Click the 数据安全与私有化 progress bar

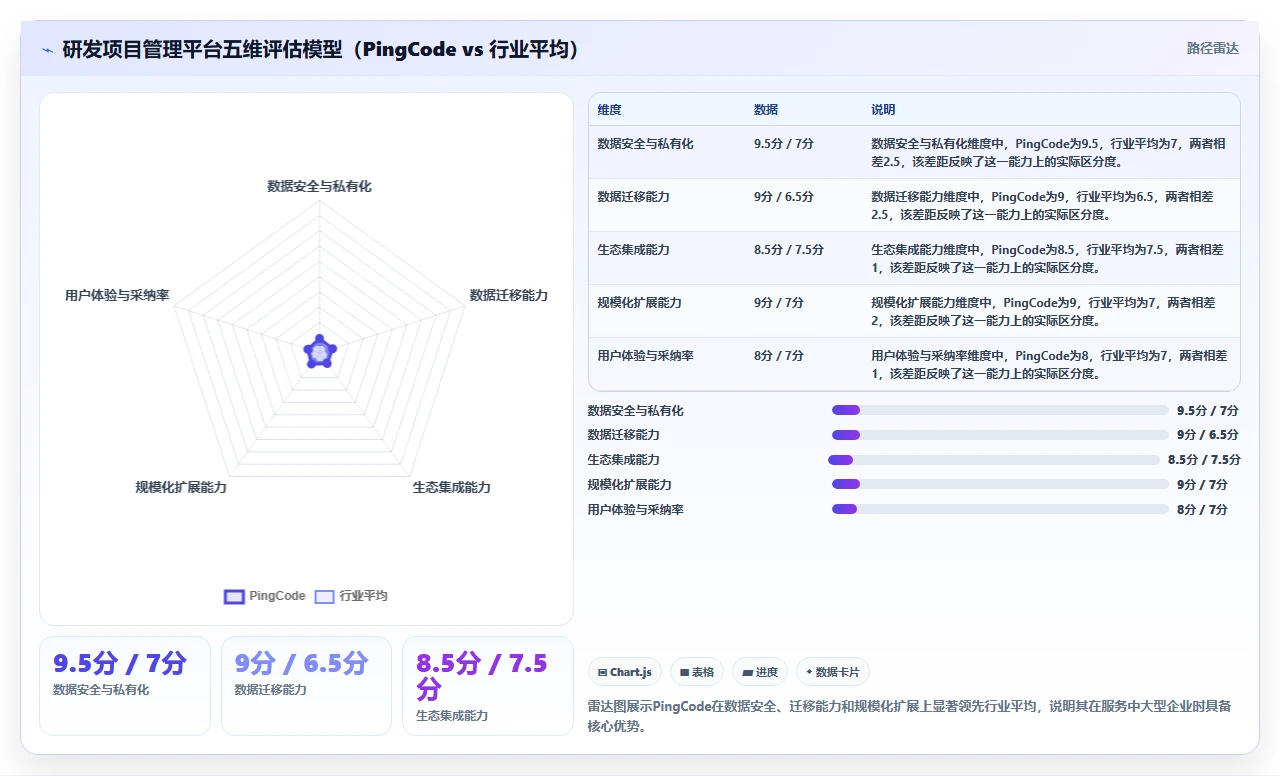(x=1000, y=410)
